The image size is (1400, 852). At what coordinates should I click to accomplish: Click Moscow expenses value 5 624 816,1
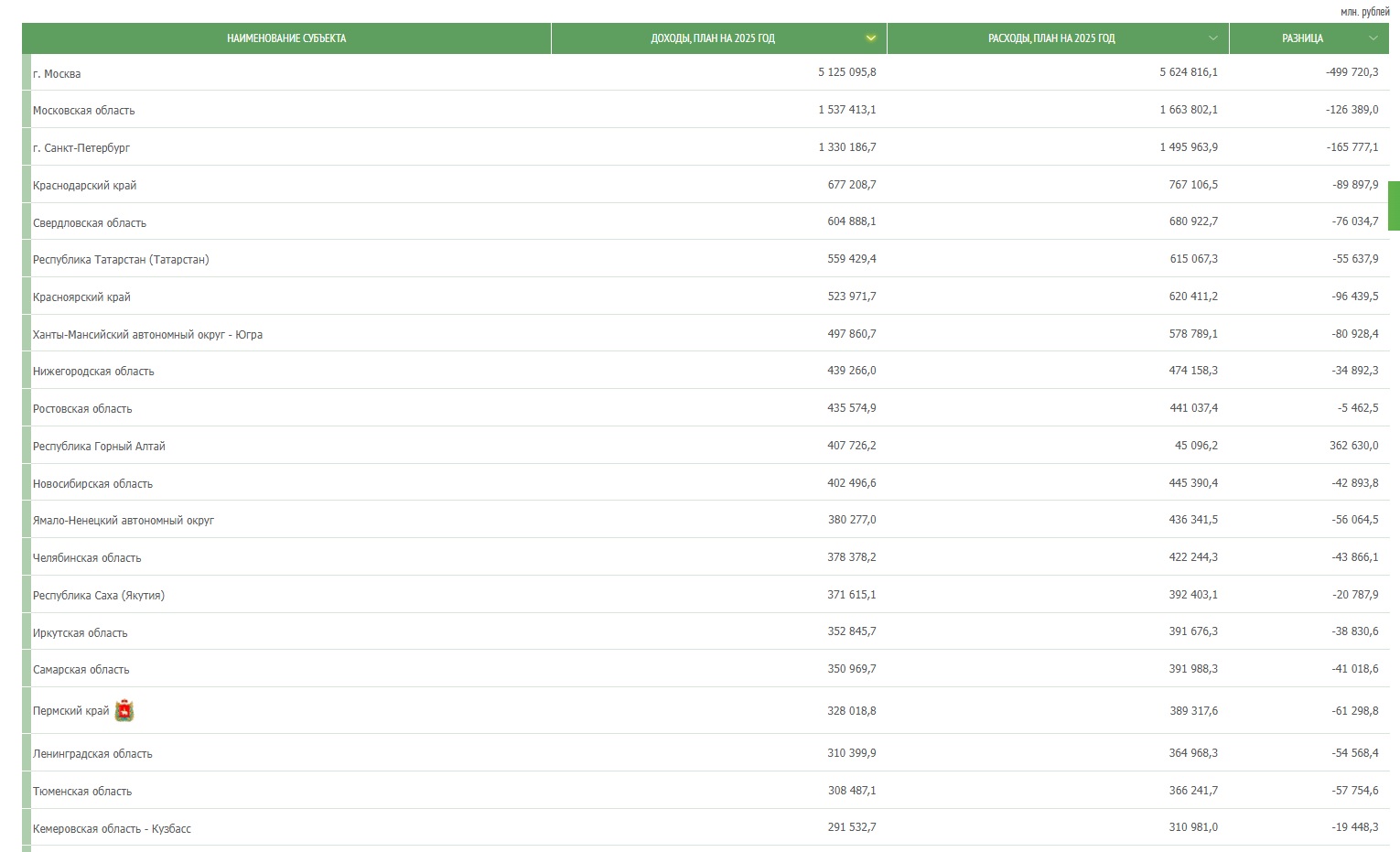[1189, 72]
